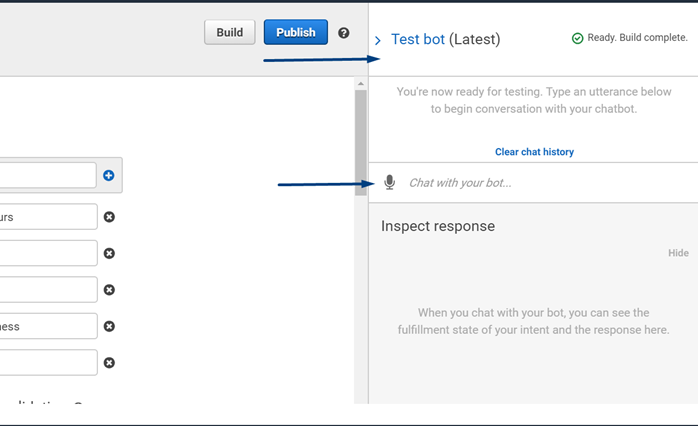Edit the utterance field ending in 'urs'
Image resolution: width=698 pixels, height=426 pixels.
coord(48,217)
